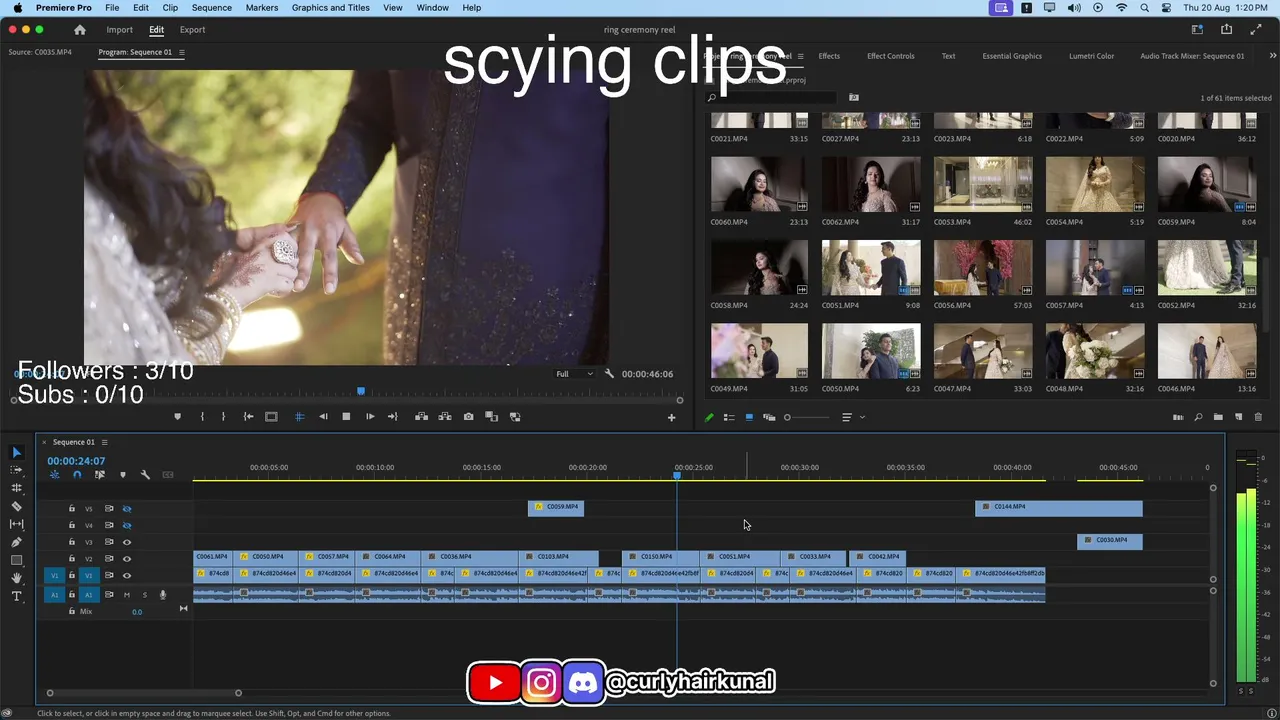Image resolution: width=1280 pixels, height=720 pixels.
Task: Toggle Snap in the timeline
Action: click(x=77, y=475)
